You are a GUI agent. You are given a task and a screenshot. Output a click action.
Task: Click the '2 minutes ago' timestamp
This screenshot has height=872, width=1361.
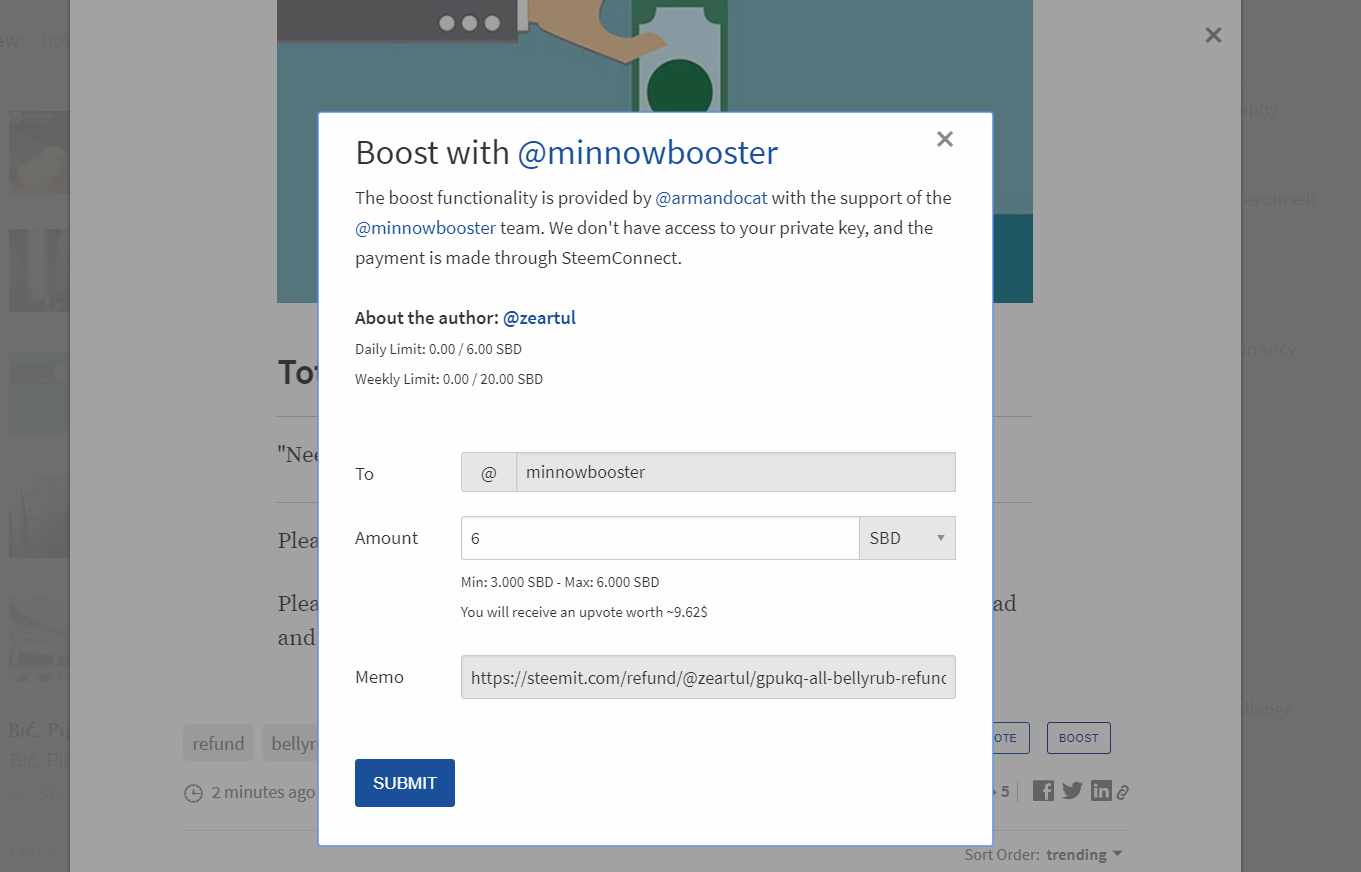pos(263,792)
